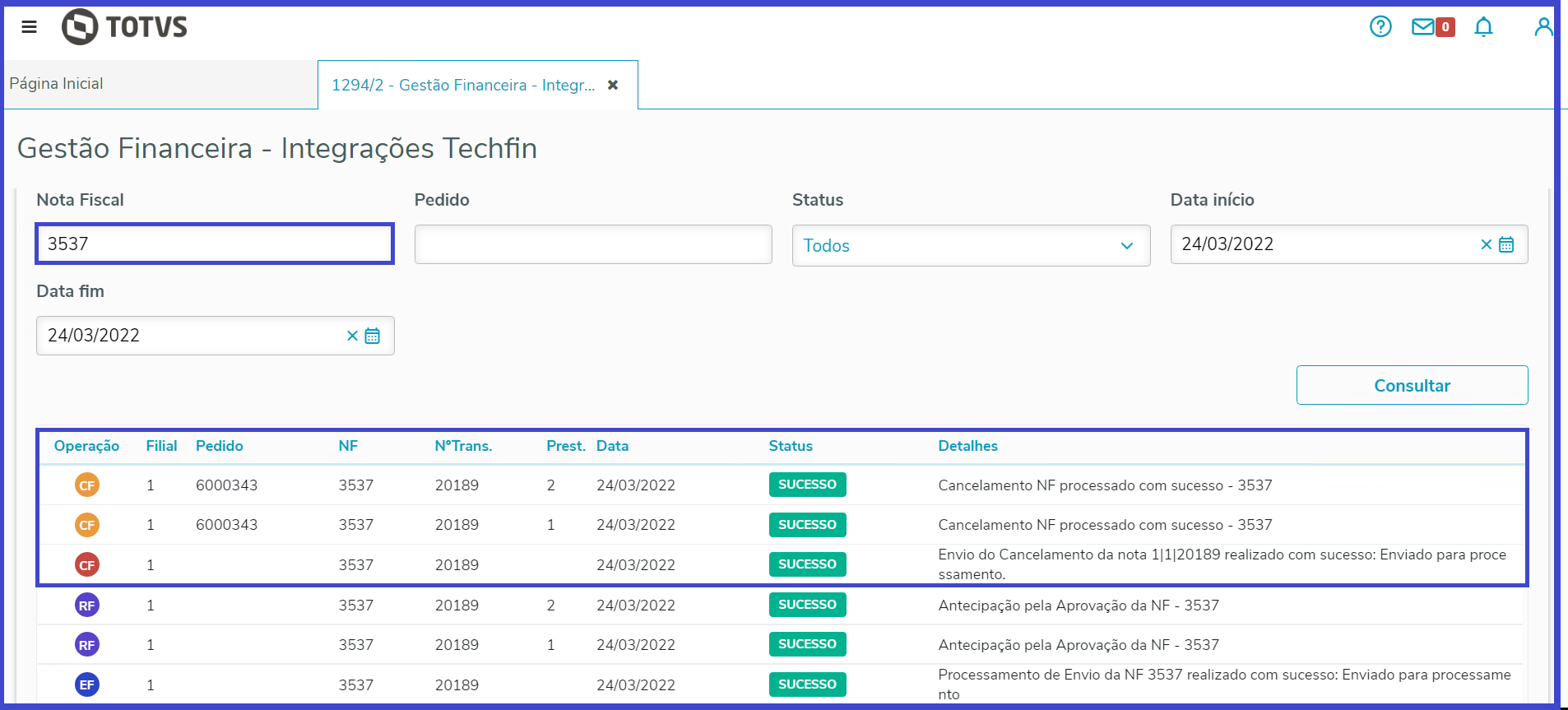Image resolution: width=1568 pixels, height=710 pixels.
Task: Clear the Data fim date with its X
Action: [x=352, y=336]
